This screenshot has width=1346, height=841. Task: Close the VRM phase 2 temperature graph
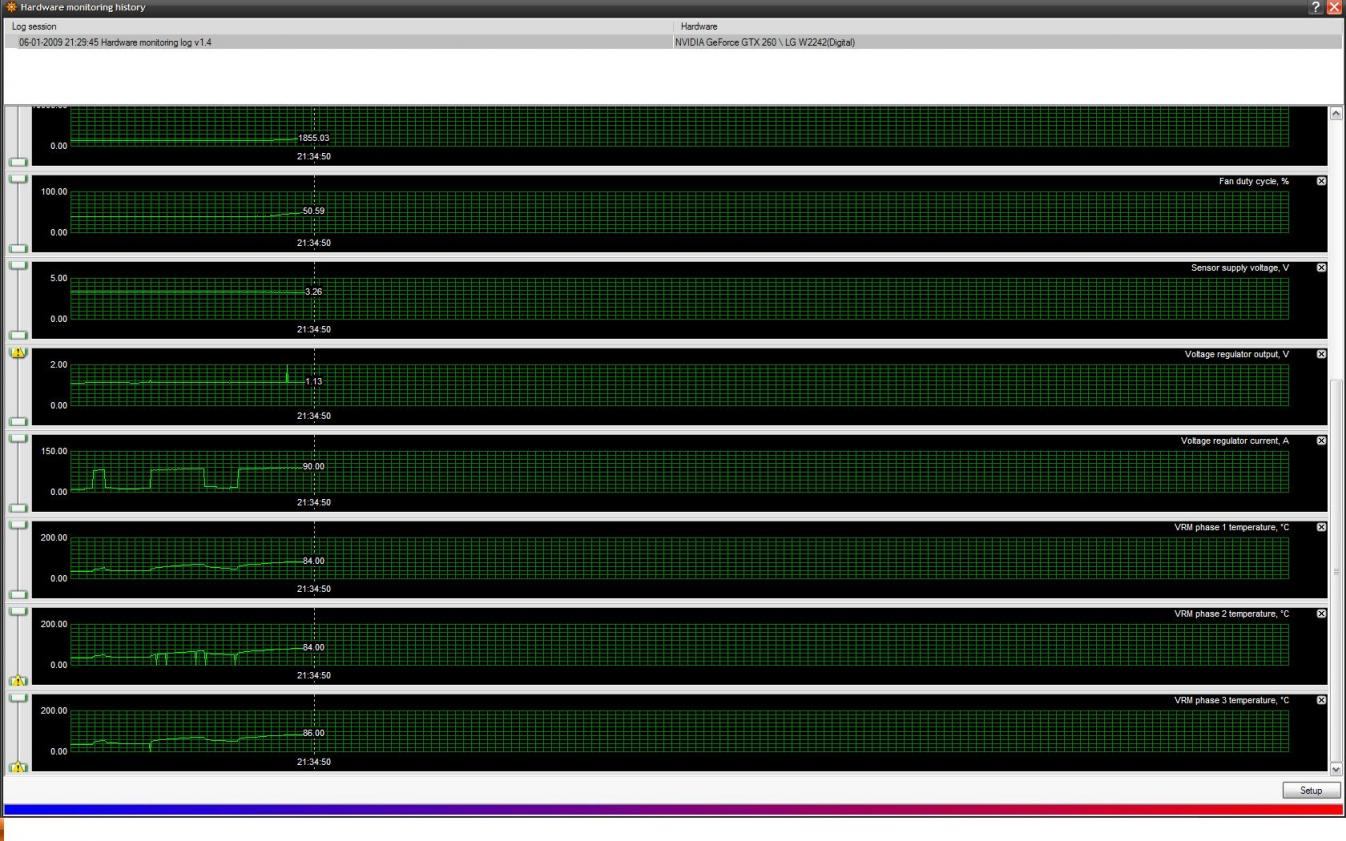(1321, 614)
